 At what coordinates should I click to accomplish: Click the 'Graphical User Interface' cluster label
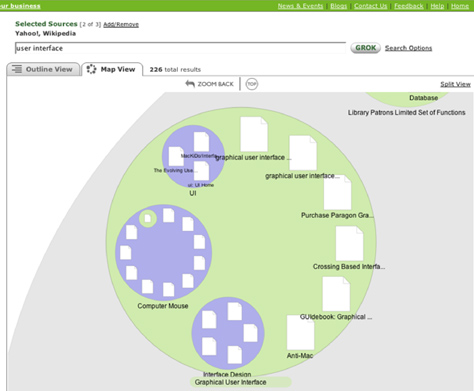[x=230, y=382]
